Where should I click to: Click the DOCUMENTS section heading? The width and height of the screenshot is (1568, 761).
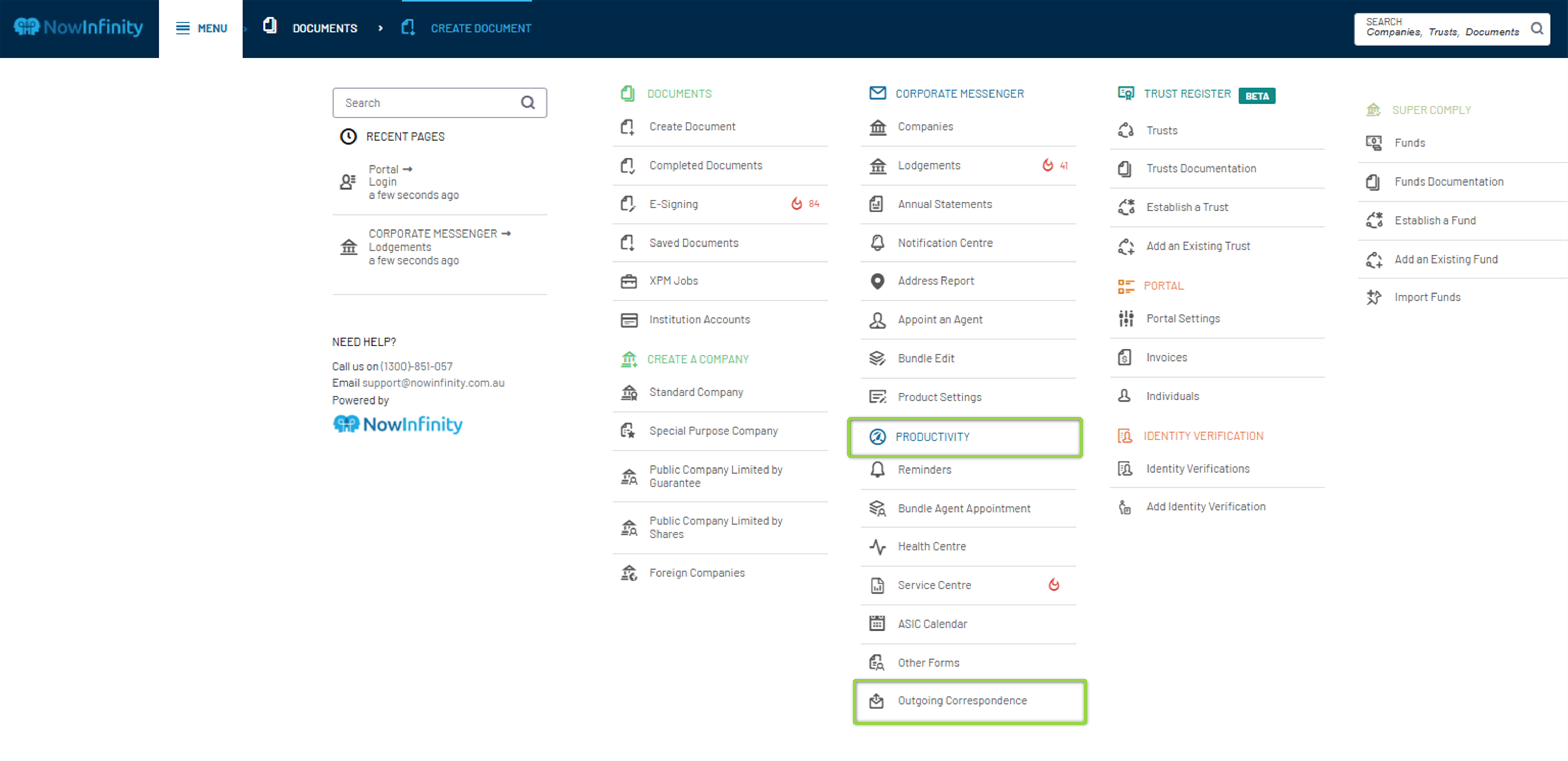[679, 94]
